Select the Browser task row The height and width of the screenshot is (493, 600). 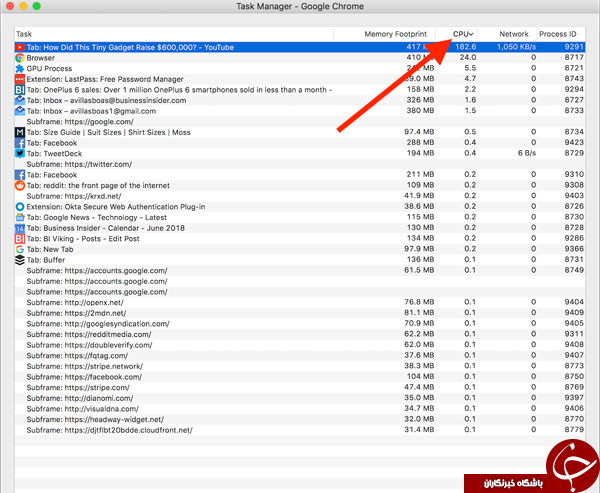point(300,58)
